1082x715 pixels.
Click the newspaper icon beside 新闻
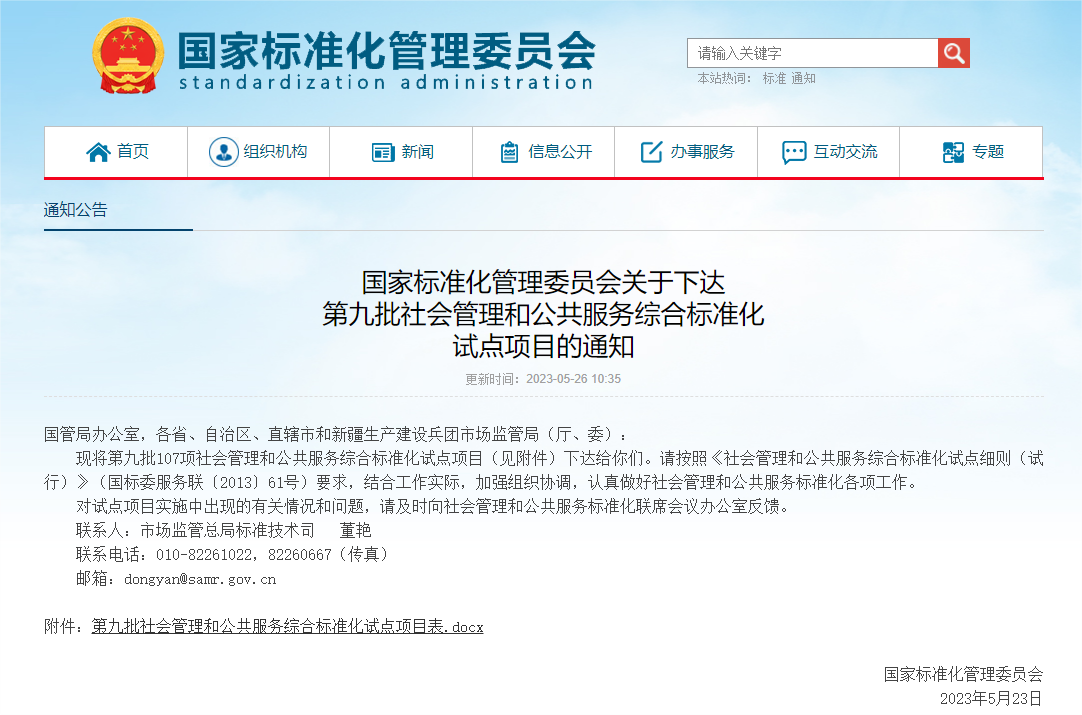(x=383, y=152)
